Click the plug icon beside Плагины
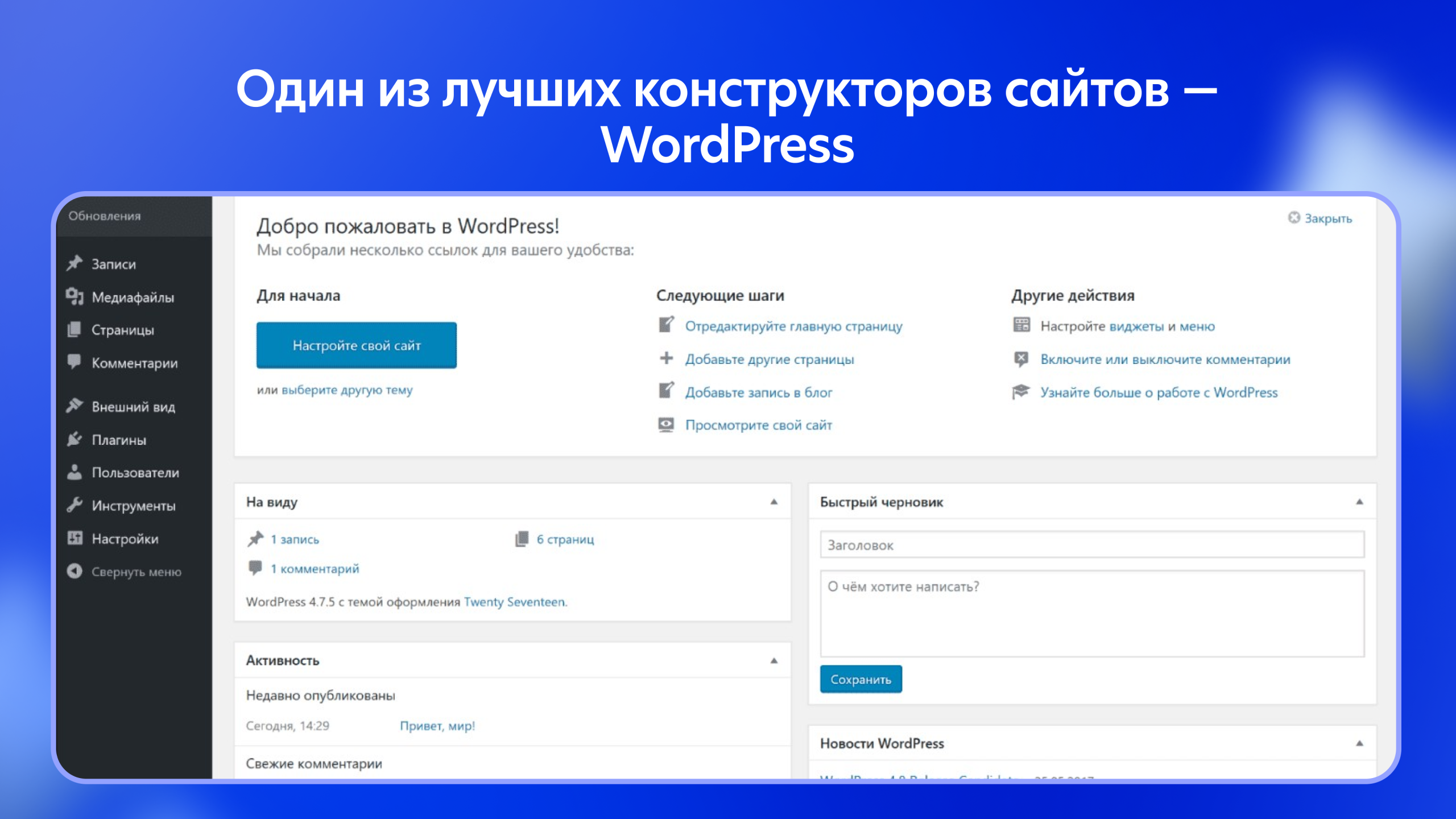This screenshot has width=1456, height=819. [75, 439]
